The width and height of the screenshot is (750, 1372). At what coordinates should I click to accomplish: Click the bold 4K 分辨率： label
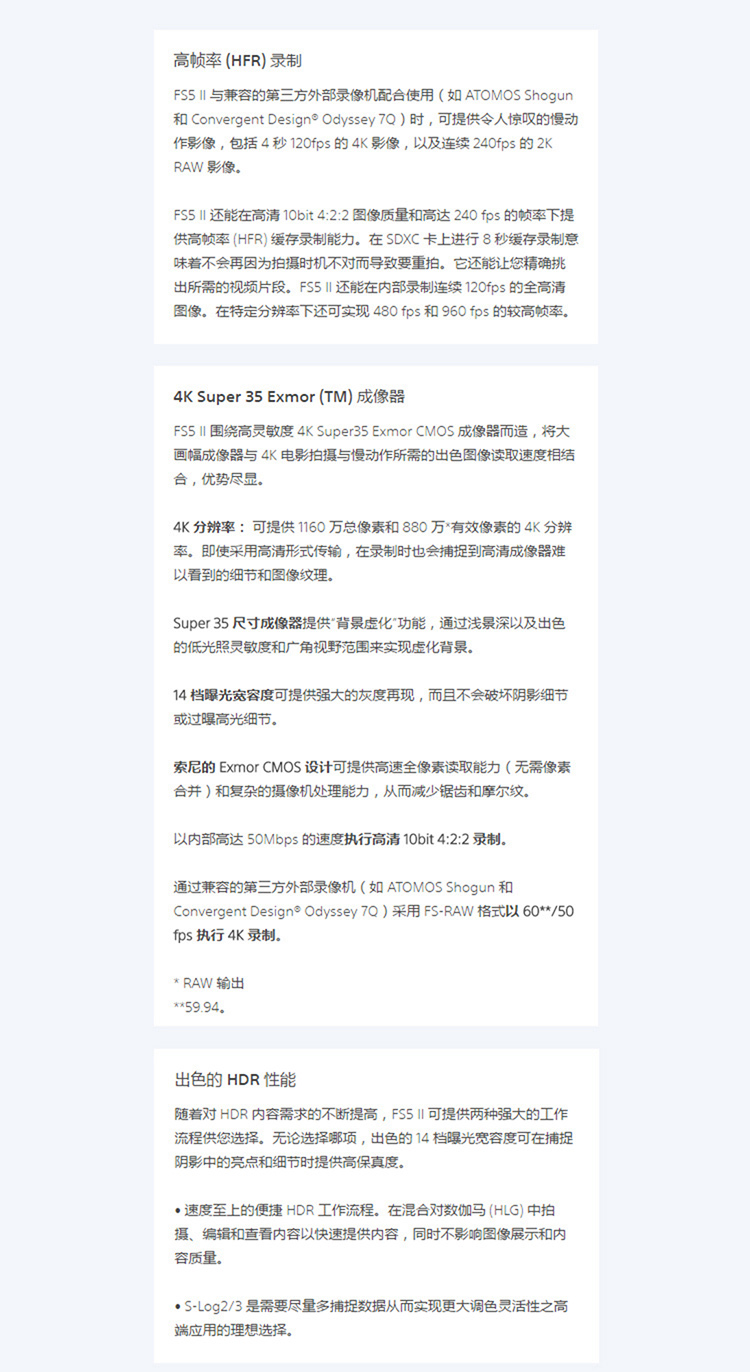[x=210, y=527]
